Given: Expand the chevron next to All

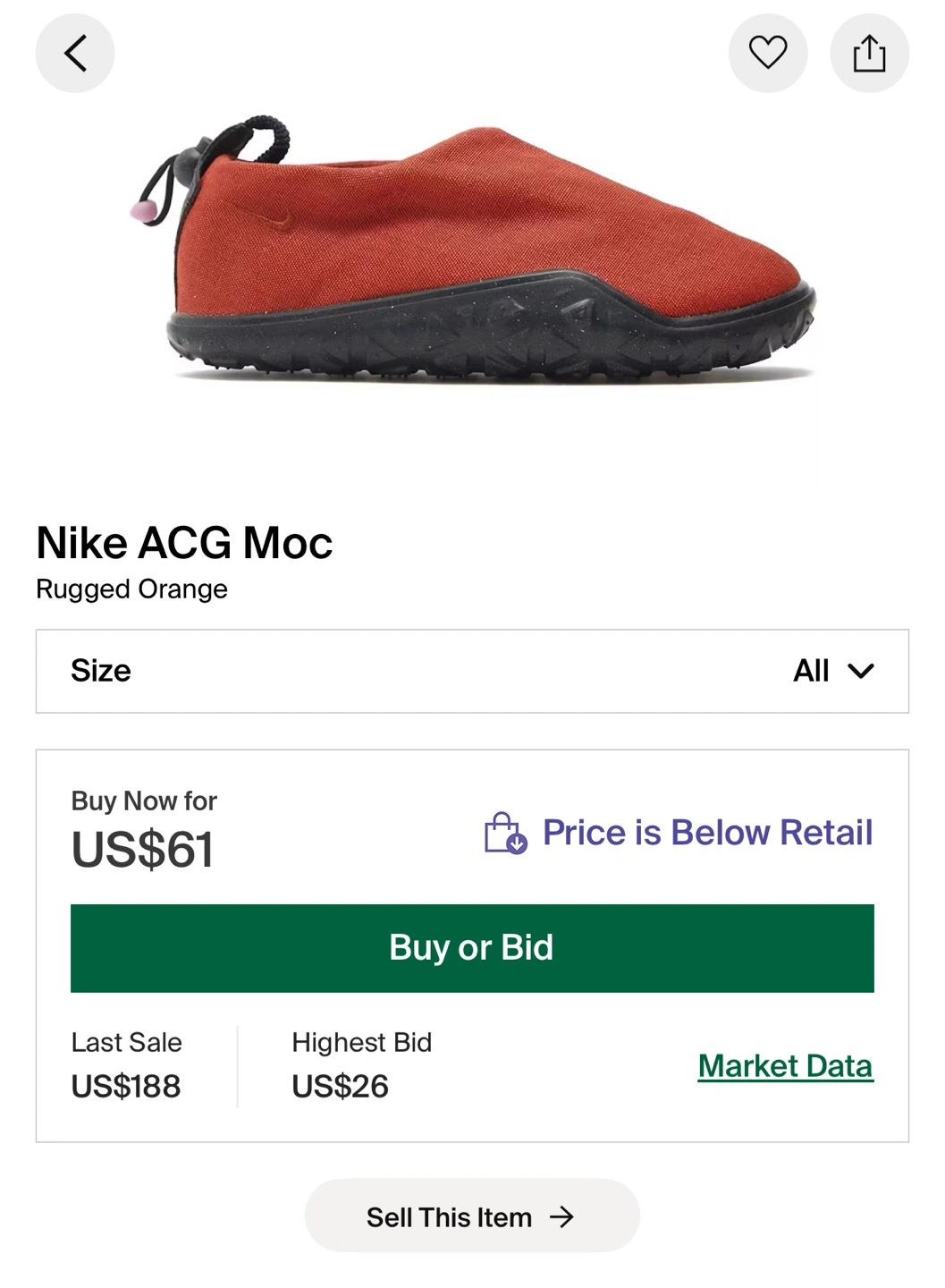Looking at the screenshot, I should pos(860,671).
